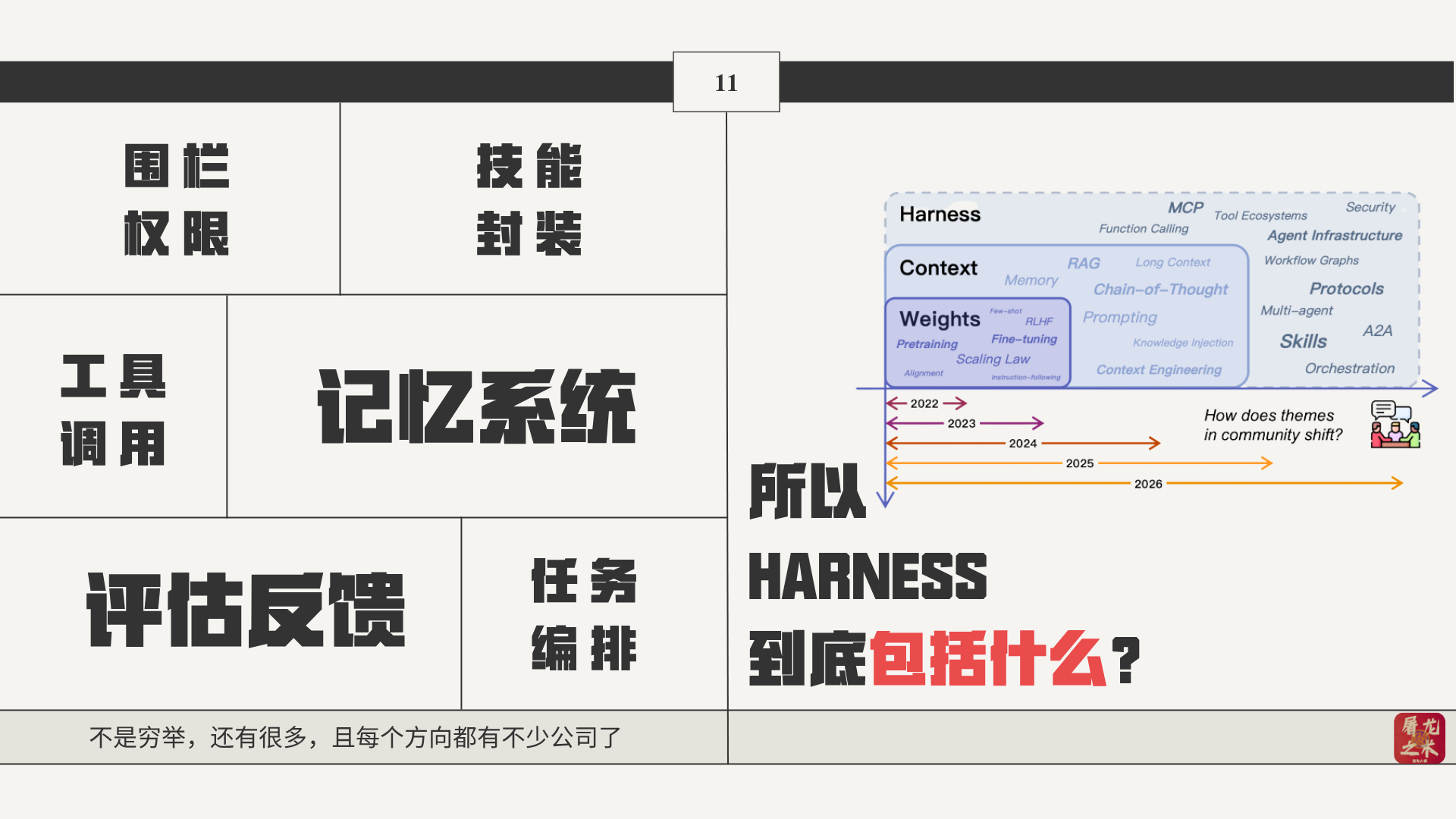1456x819 pixels.
Task: Click the Harness label in diagram
Action: point(940,215)
